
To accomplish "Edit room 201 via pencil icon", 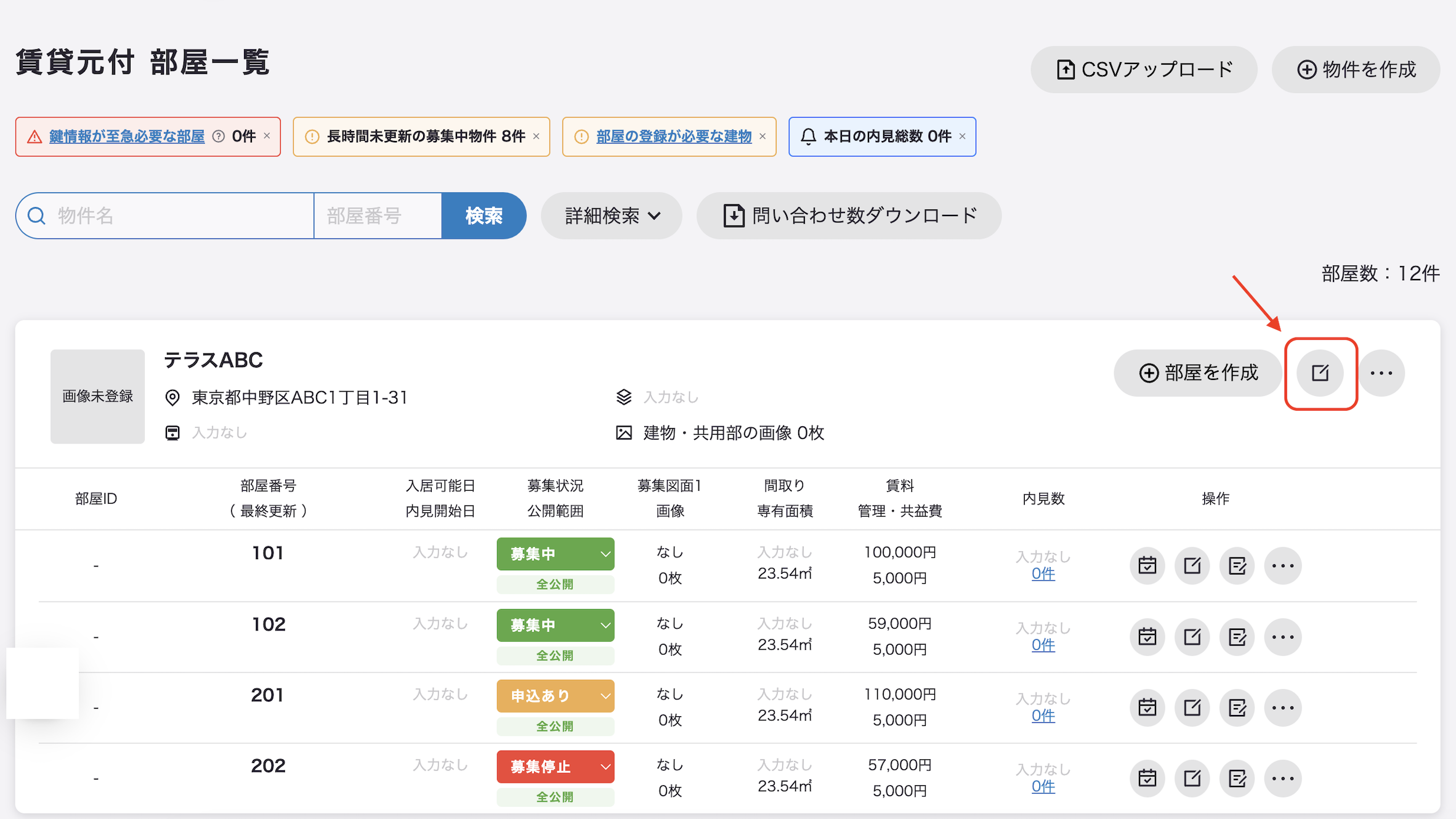I will 1192,708.
